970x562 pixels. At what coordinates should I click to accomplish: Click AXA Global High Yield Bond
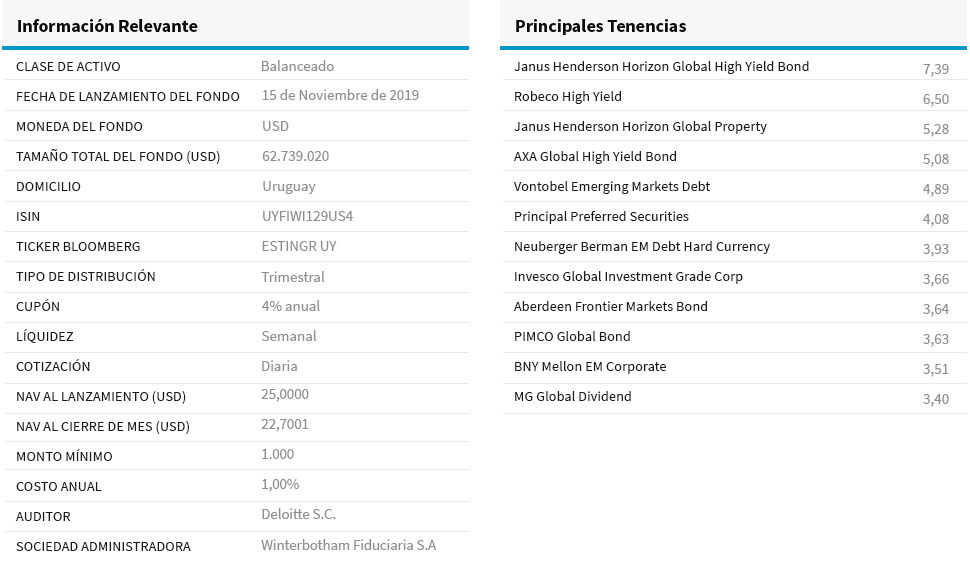tap(595, 157)
